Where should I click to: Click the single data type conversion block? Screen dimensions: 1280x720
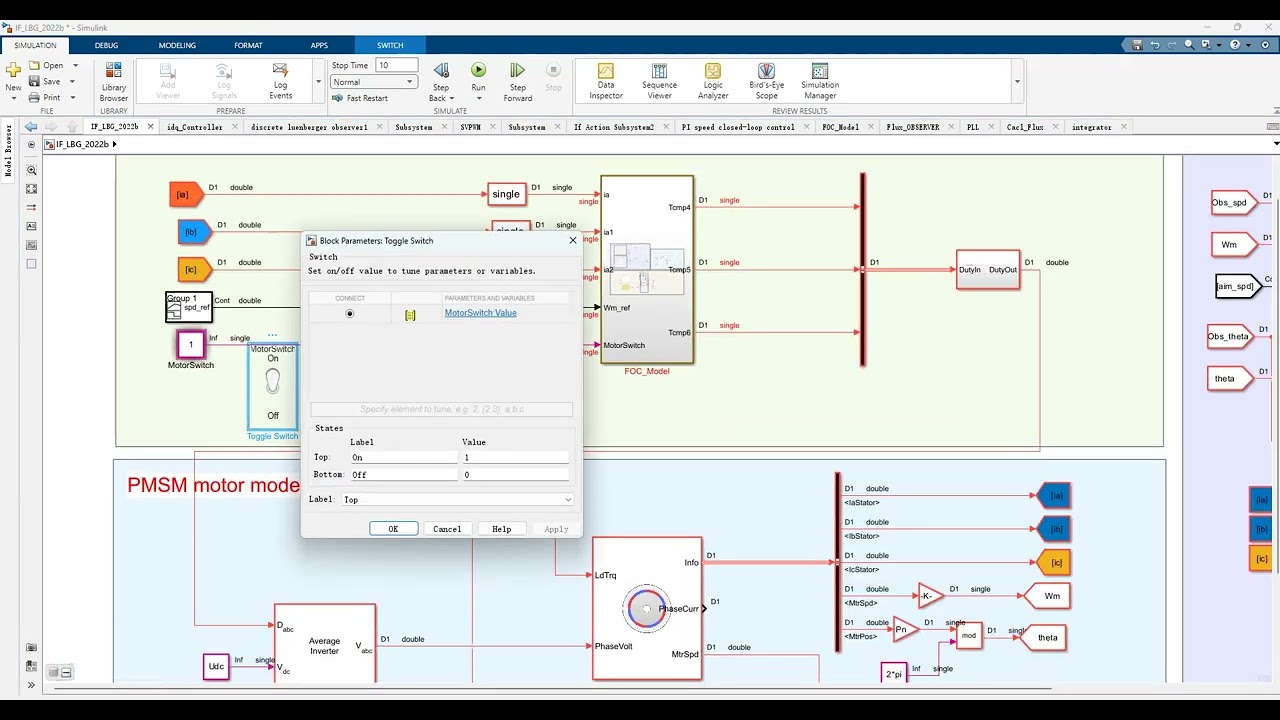[x=506, y=194]
